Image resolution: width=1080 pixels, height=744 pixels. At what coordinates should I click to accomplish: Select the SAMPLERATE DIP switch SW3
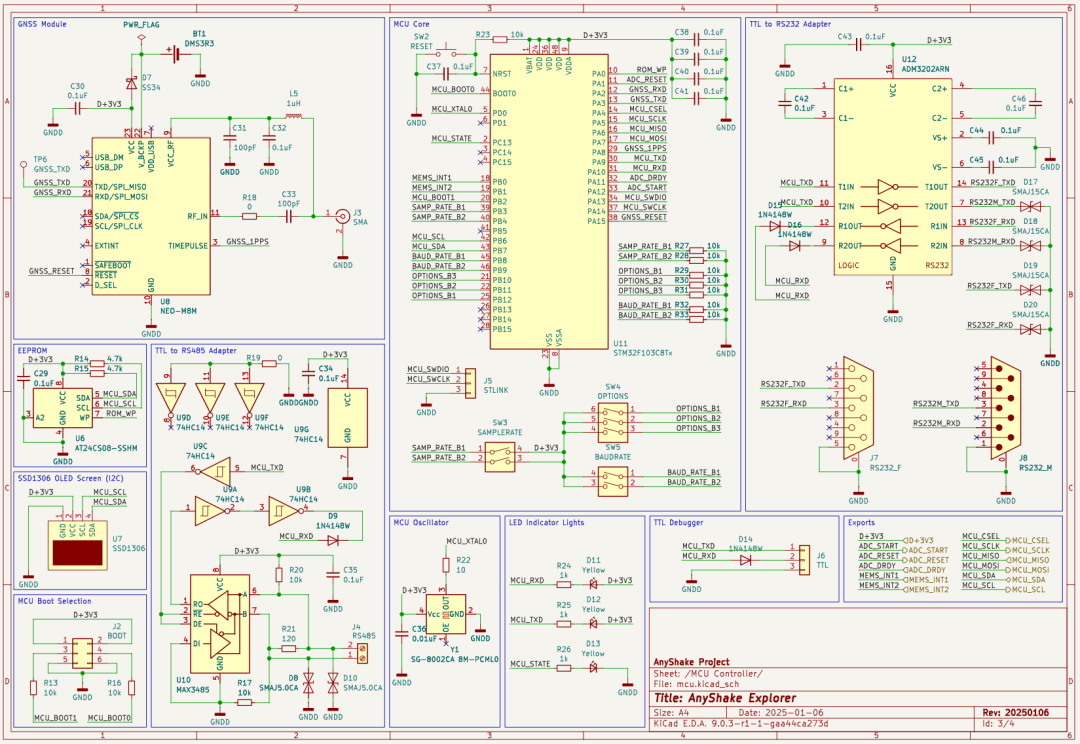point(500,457)
